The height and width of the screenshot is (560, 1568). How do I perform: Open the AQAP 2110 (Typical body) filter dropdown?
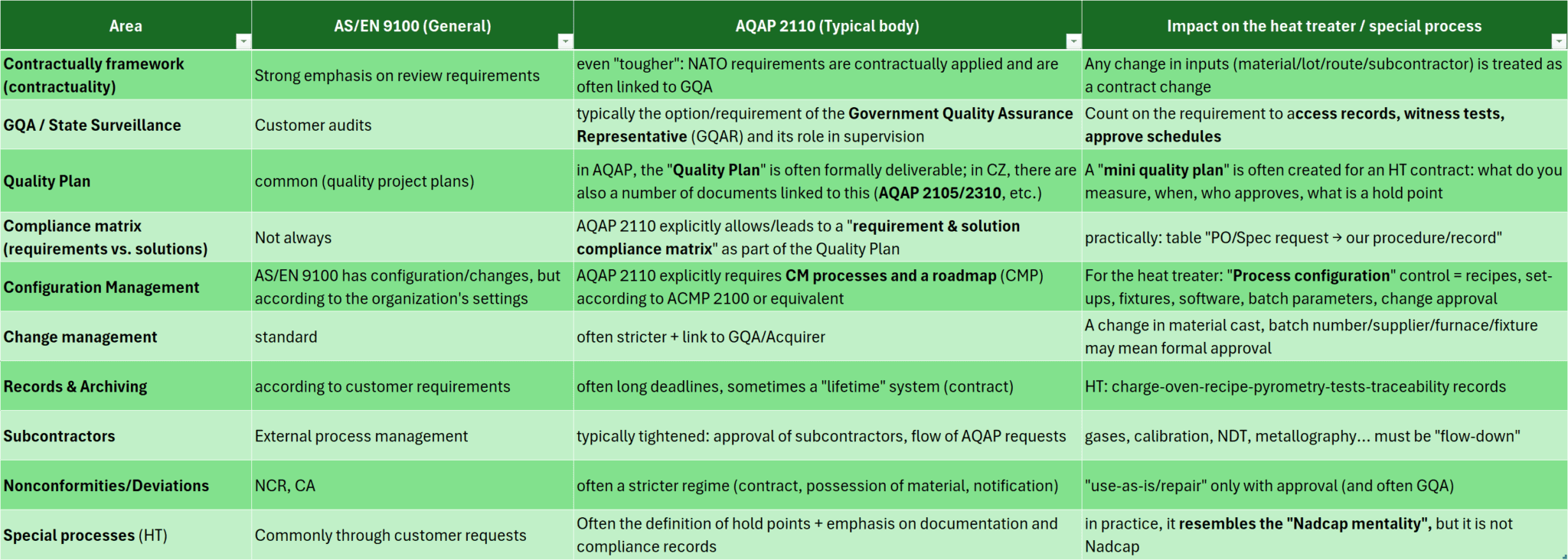[1073, 41]
